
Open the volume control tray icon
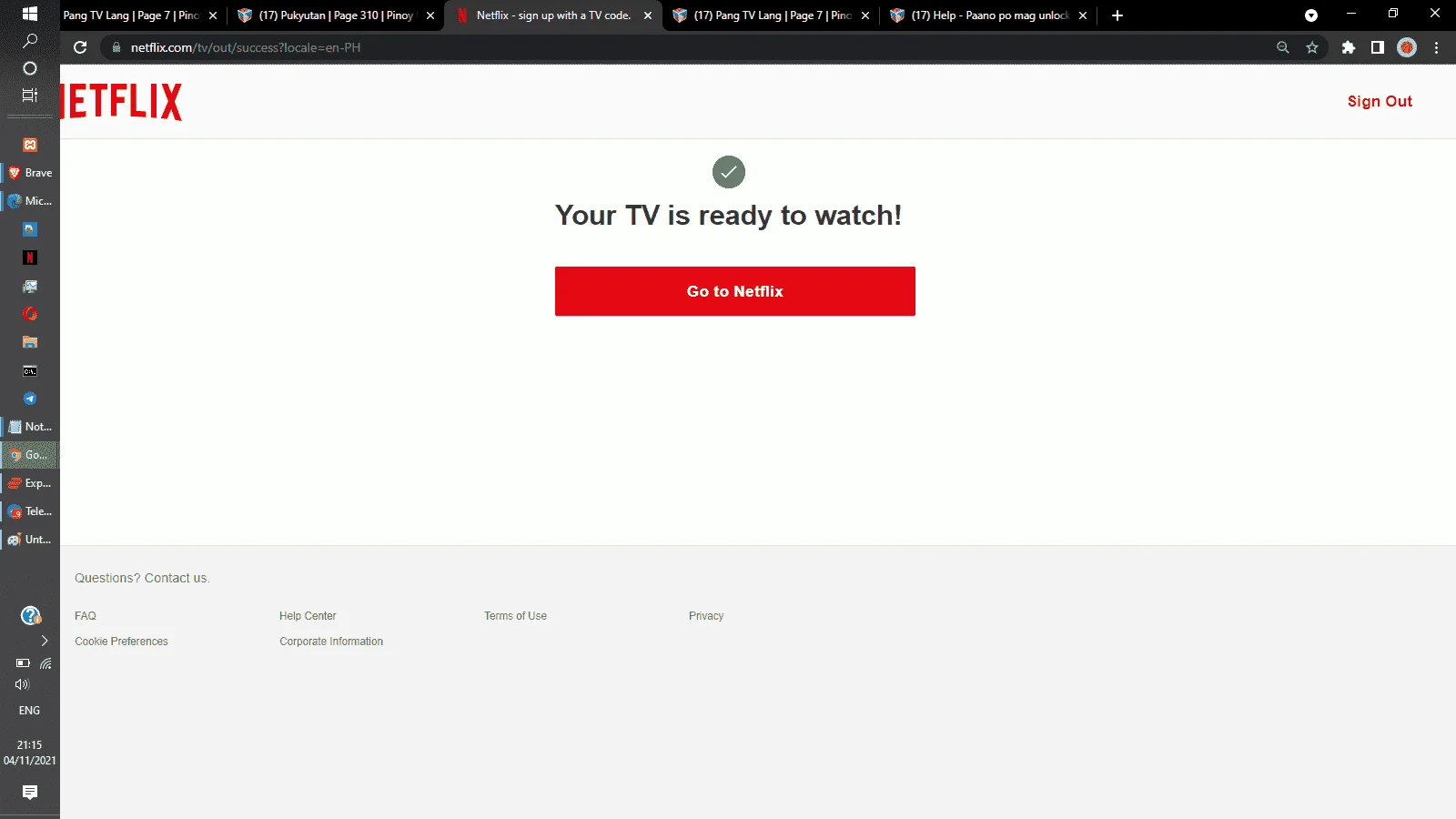tap(23, 684)
